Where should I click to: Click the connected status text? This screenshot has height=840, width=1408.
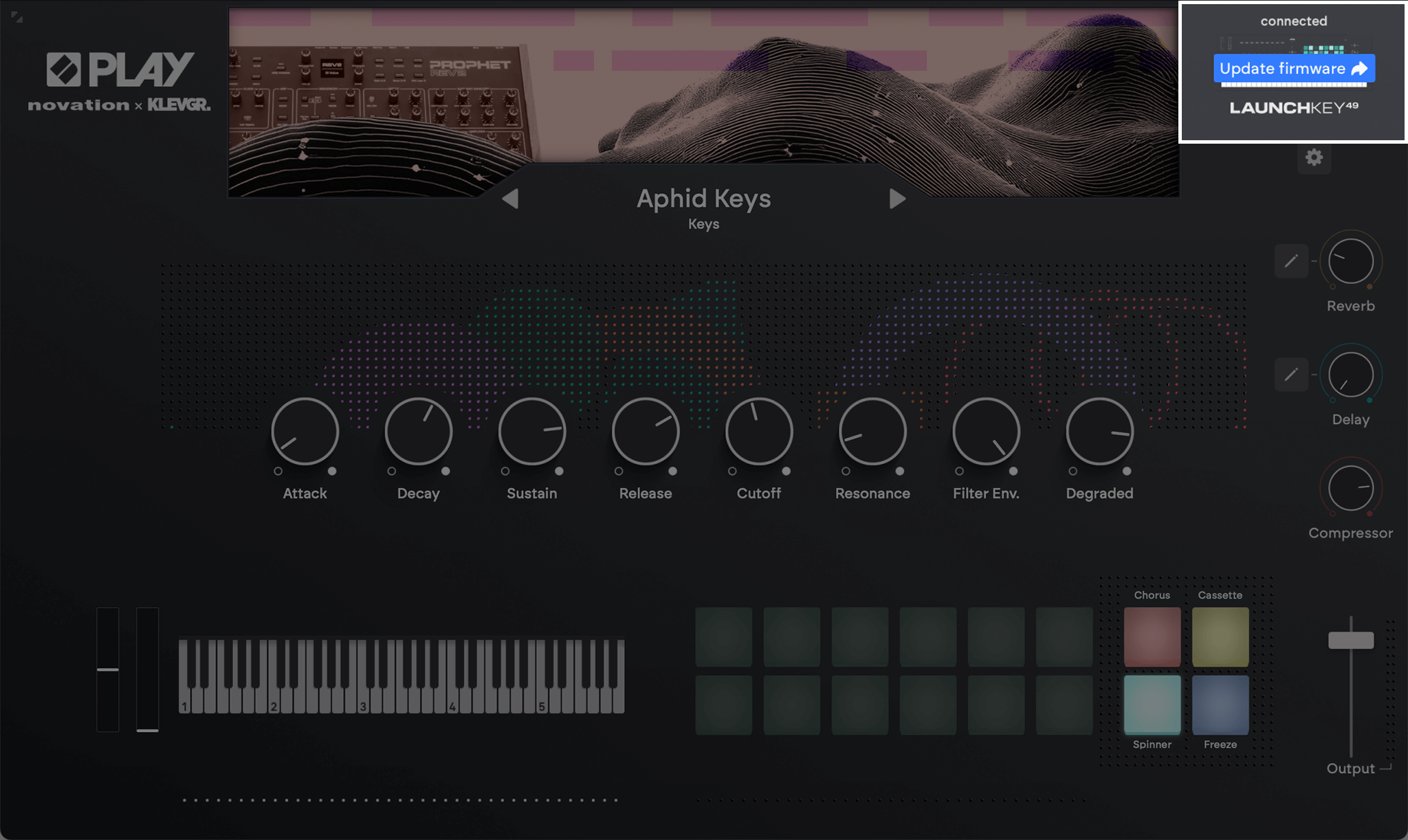point(1294,21)
